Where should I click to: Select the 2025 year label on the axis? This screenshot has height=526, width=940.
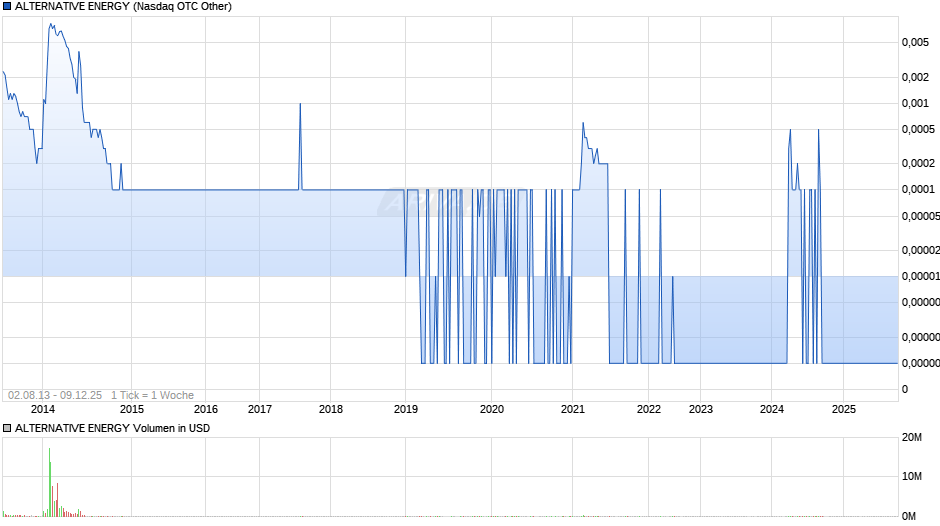point(843,409)
